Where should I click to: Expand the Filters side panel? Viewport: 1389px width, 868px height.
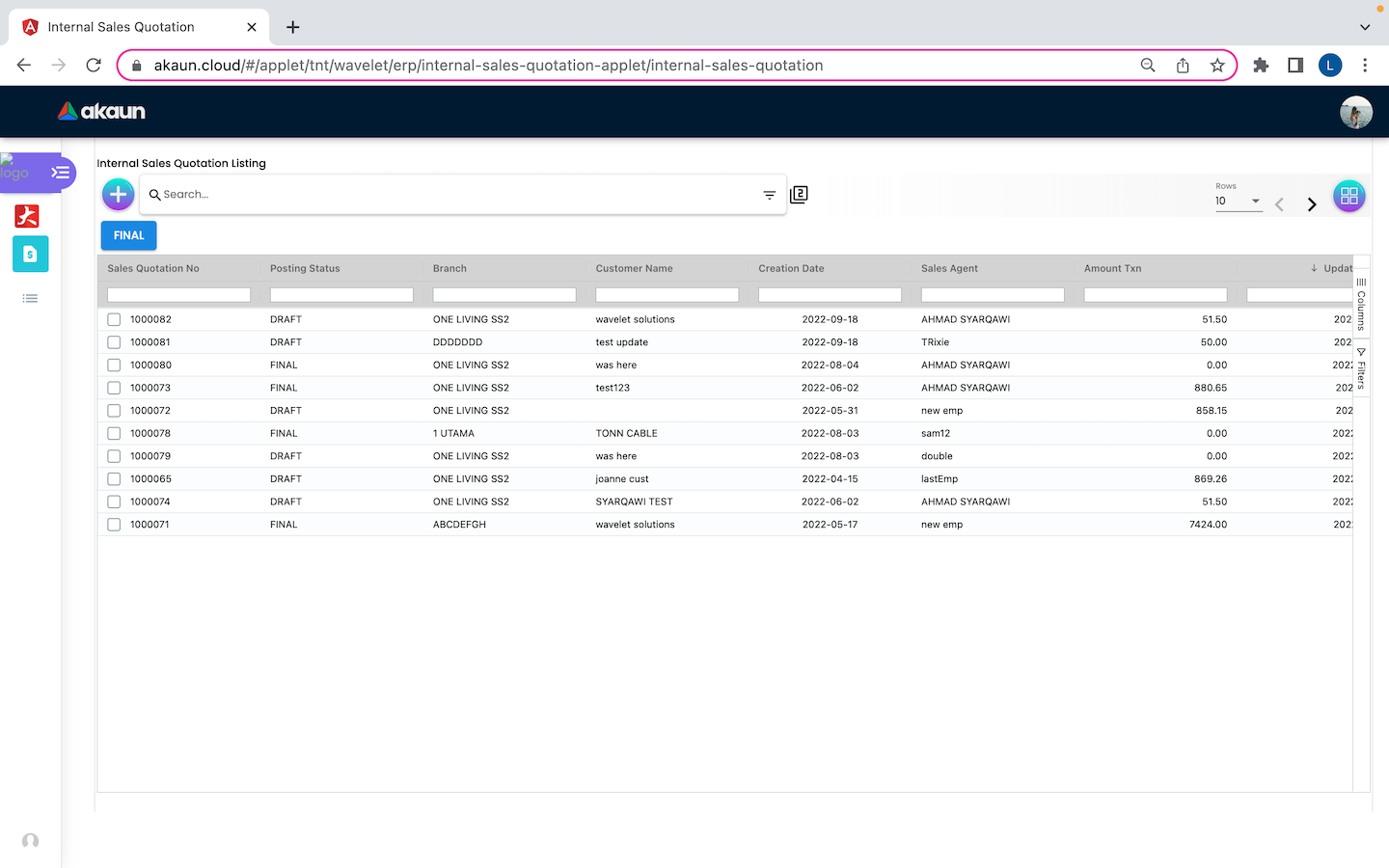pos(1361,368)
